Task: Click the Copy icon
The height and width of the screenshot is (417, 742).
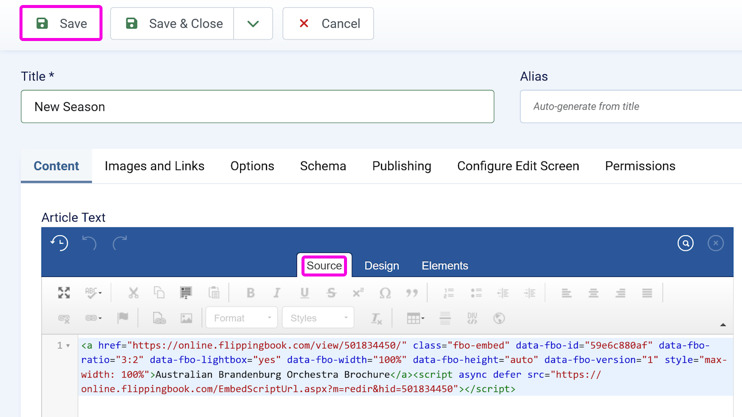Action: coord(159,293)
